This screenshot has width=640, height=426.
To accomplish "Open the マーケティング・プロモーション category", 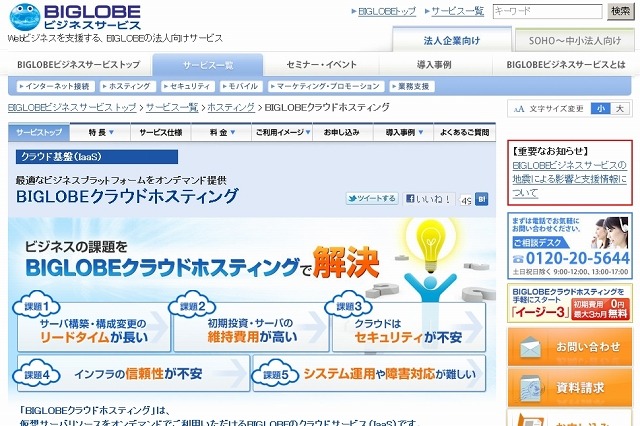I will click(326, 86).
